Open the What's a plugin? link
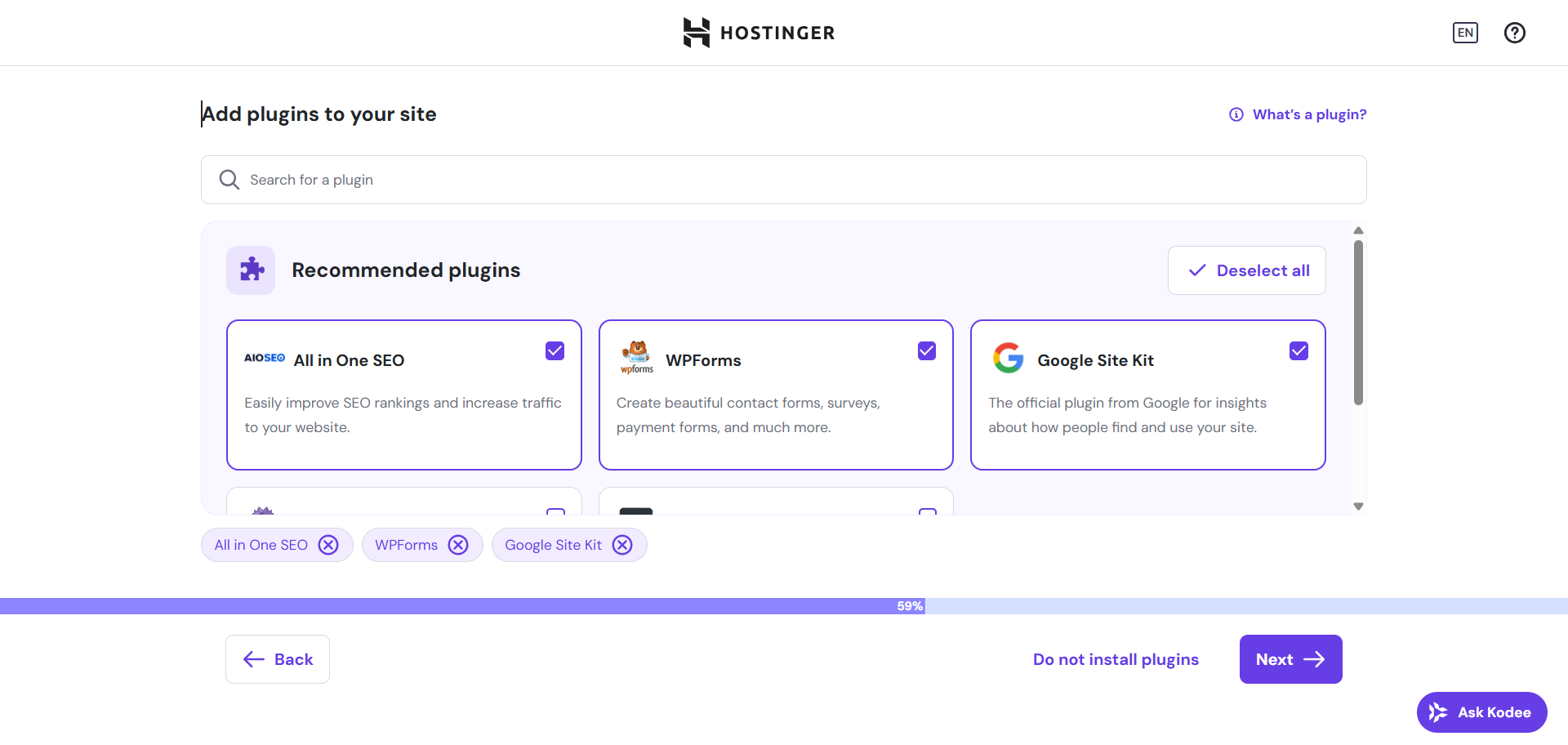 point(1298,114)
